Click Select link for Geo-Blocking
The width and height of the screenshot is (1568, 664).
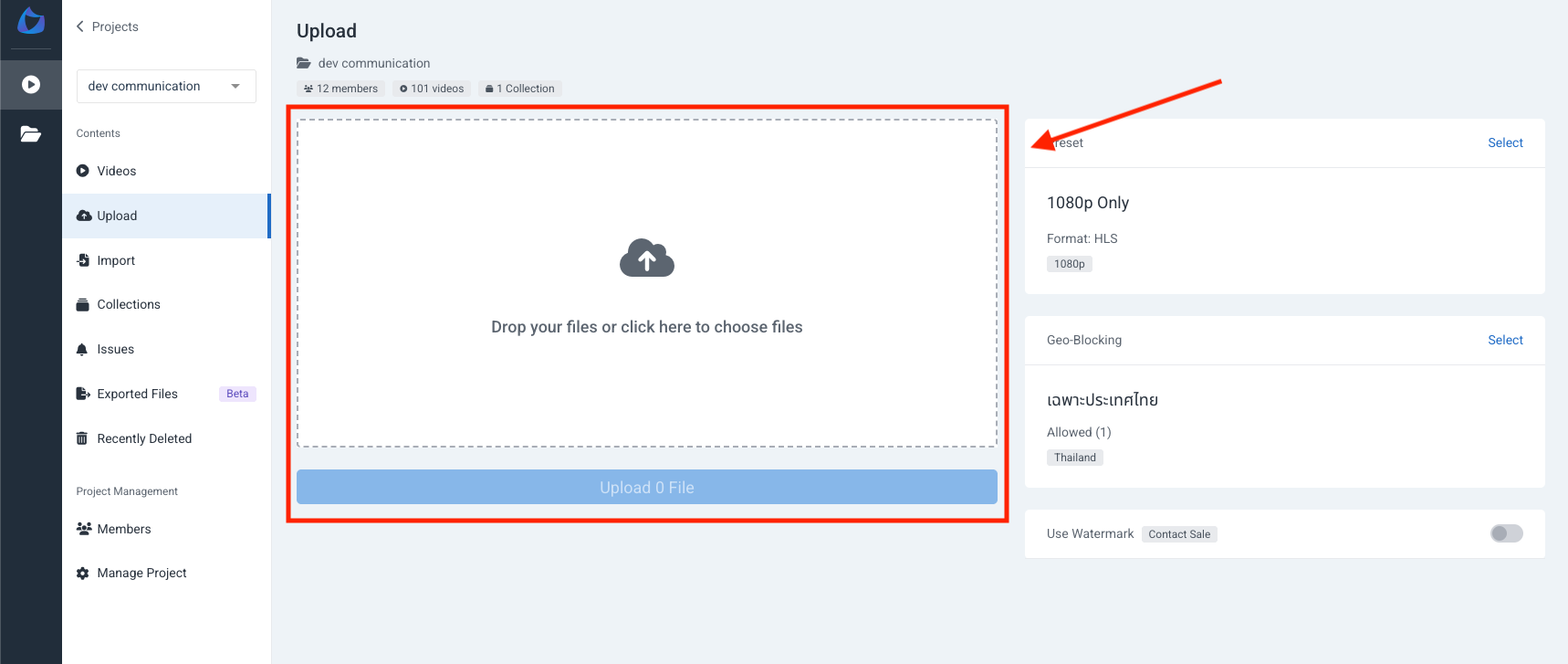click(x=1505, y=340)
